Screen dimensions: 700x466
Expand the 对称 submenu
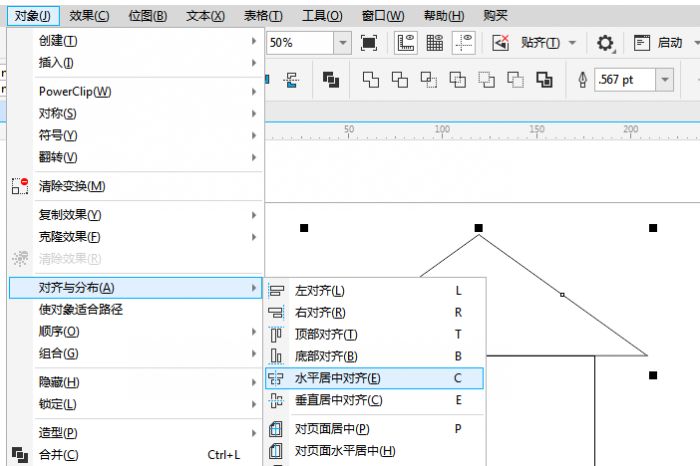(x=254, y=113)
